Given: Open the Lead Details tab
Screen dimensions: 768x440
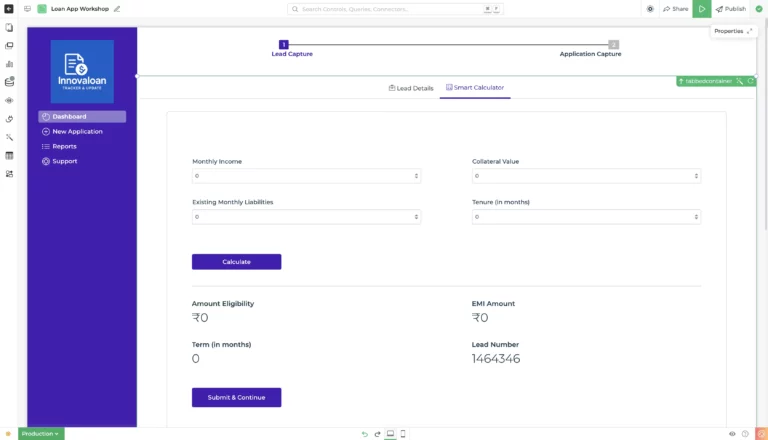Looking at the screenshot, I should 411,88.
